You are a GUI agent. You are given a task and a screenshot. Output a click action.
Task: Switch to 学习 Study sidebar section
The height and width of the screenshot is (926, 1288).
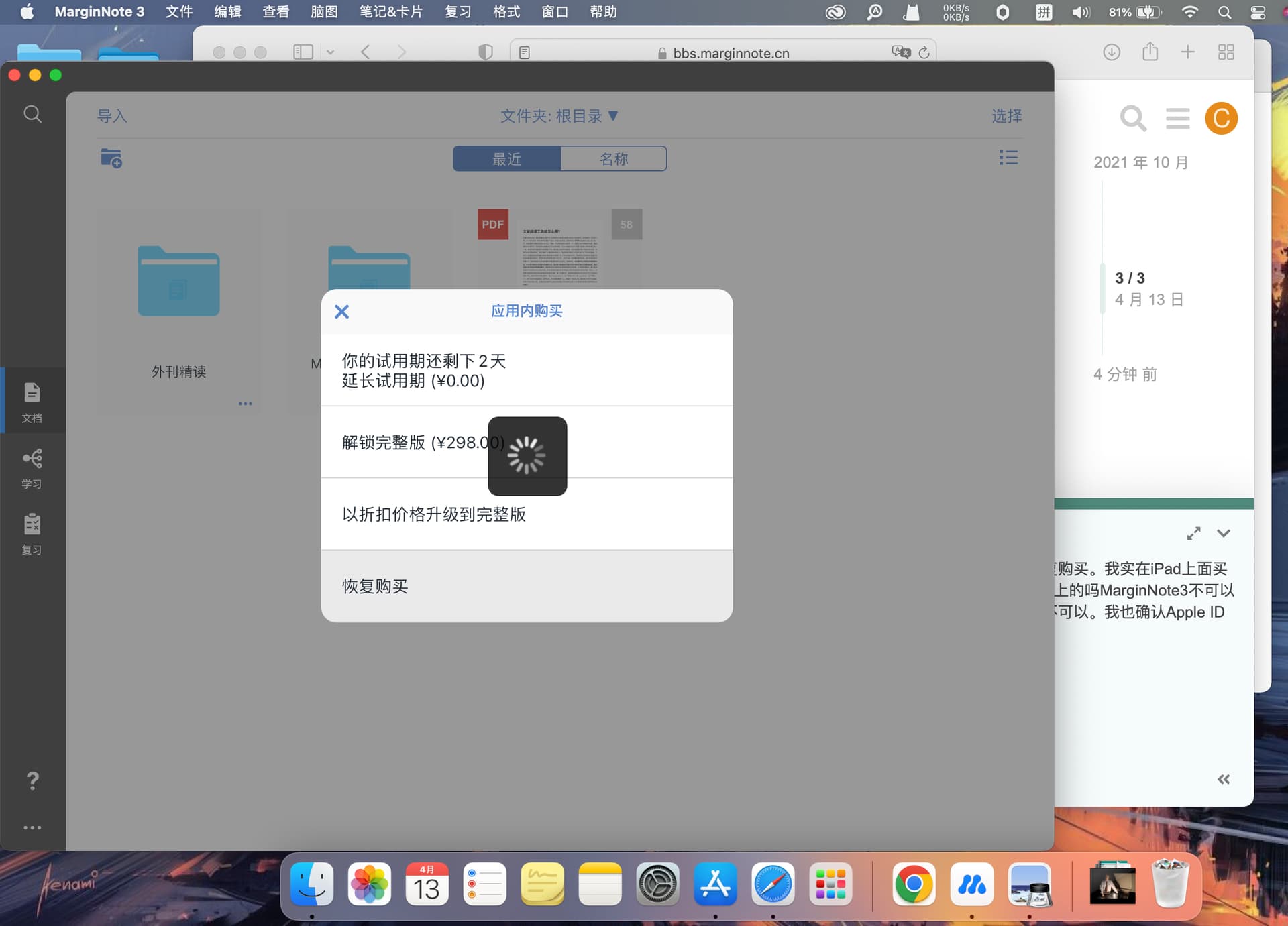click(32, 468)
